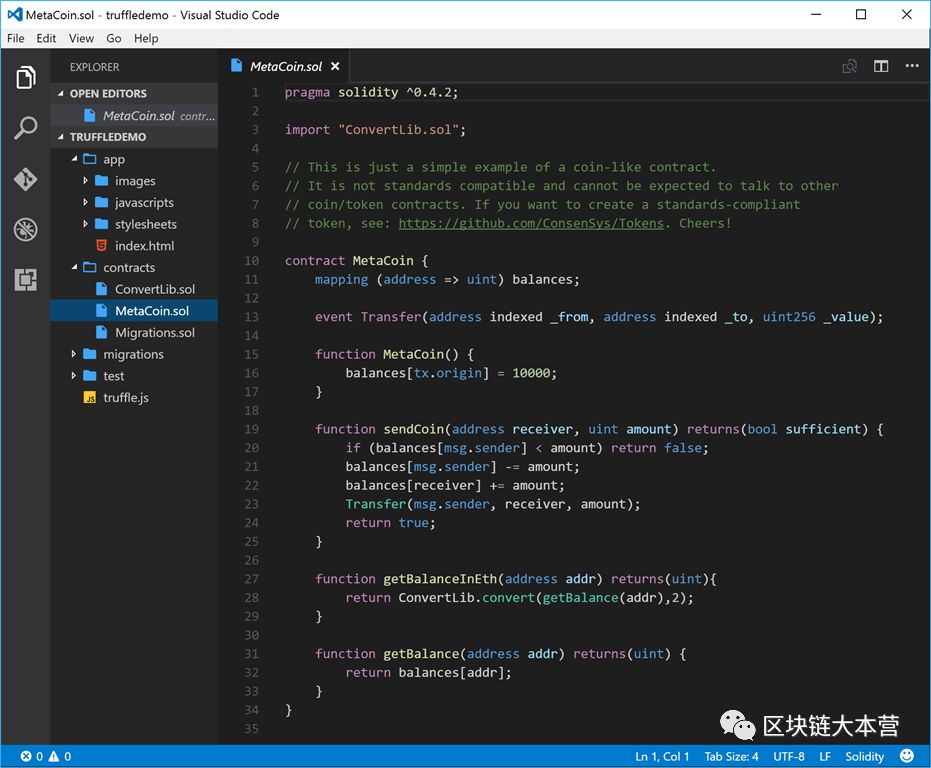Click the EXPLORER panel title
This screenshot has width=931, height=768.
pyautogui.click(x=94, y=67)
